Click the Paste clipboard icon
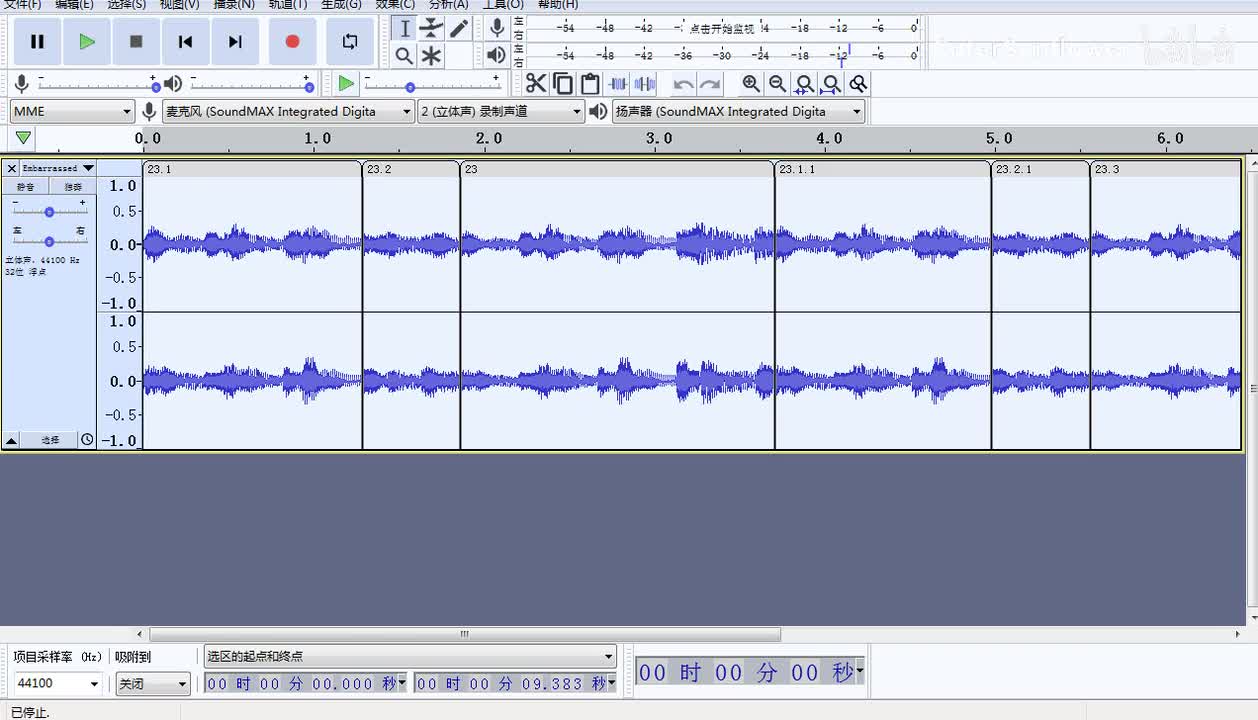The width and height of the screenshot is (1258, 720). coord(590,84)
